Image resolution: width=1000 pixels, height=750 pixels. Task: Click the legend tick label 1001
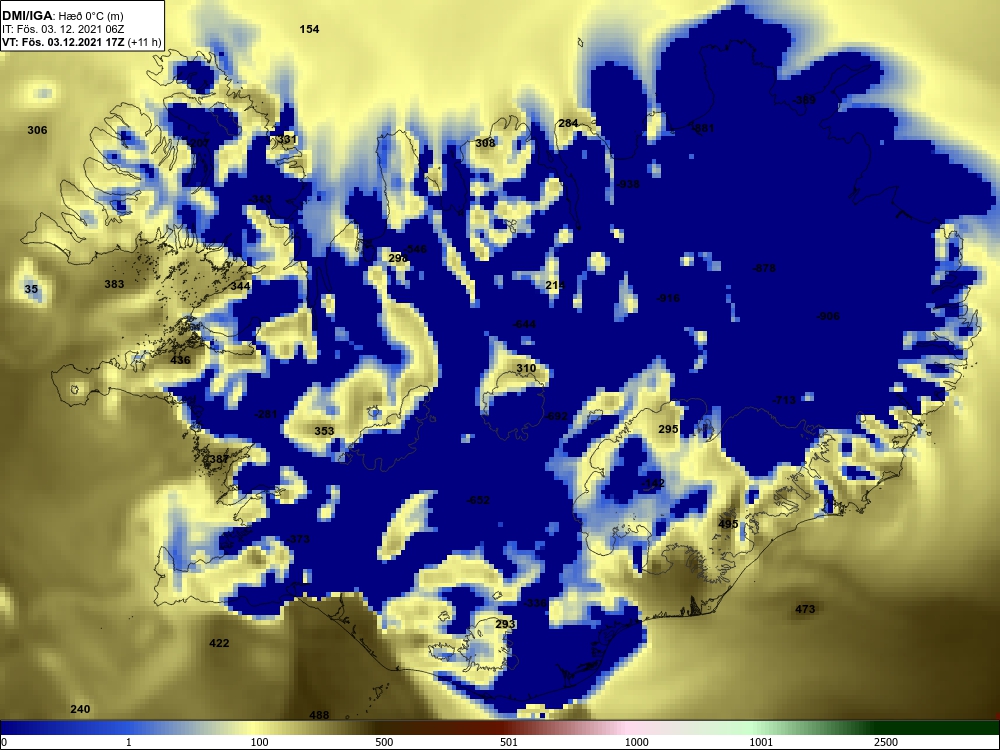click(761, 742)
